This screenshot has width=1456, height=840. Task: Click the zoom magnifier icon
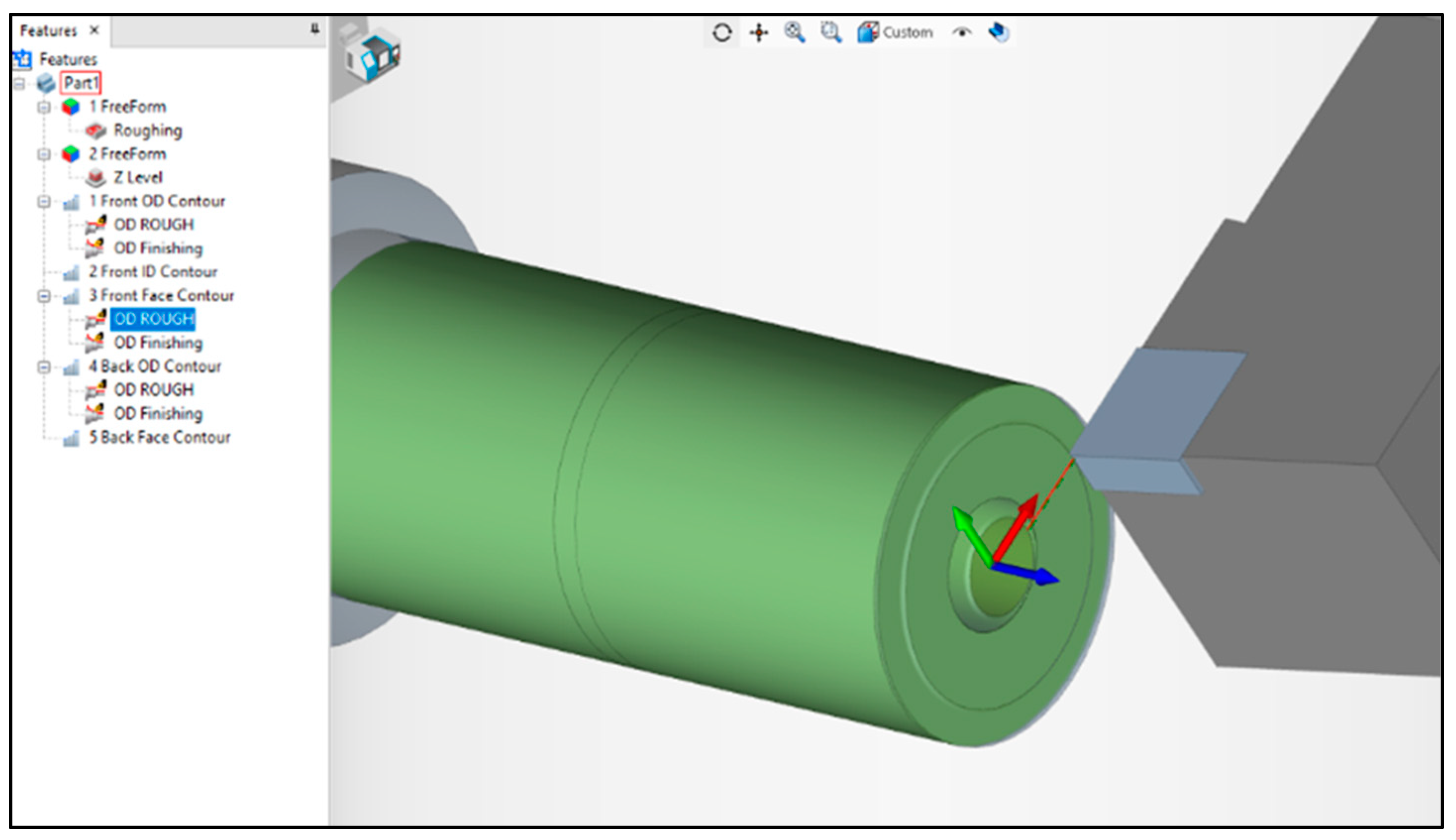point(794,32)
